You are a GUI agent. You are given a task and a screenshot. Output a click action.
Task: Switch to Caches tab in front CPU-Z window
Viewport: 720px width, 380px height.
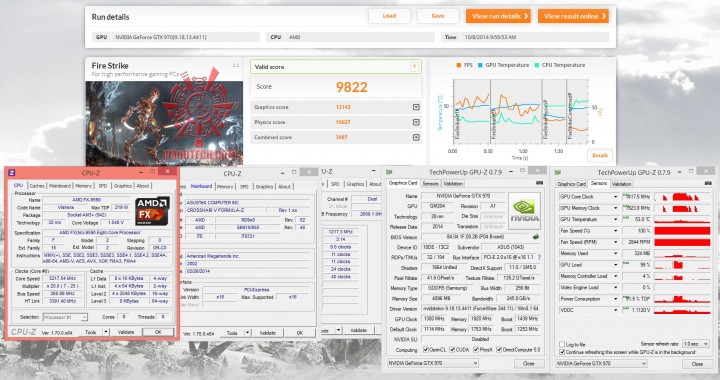(x=37, y=186)
